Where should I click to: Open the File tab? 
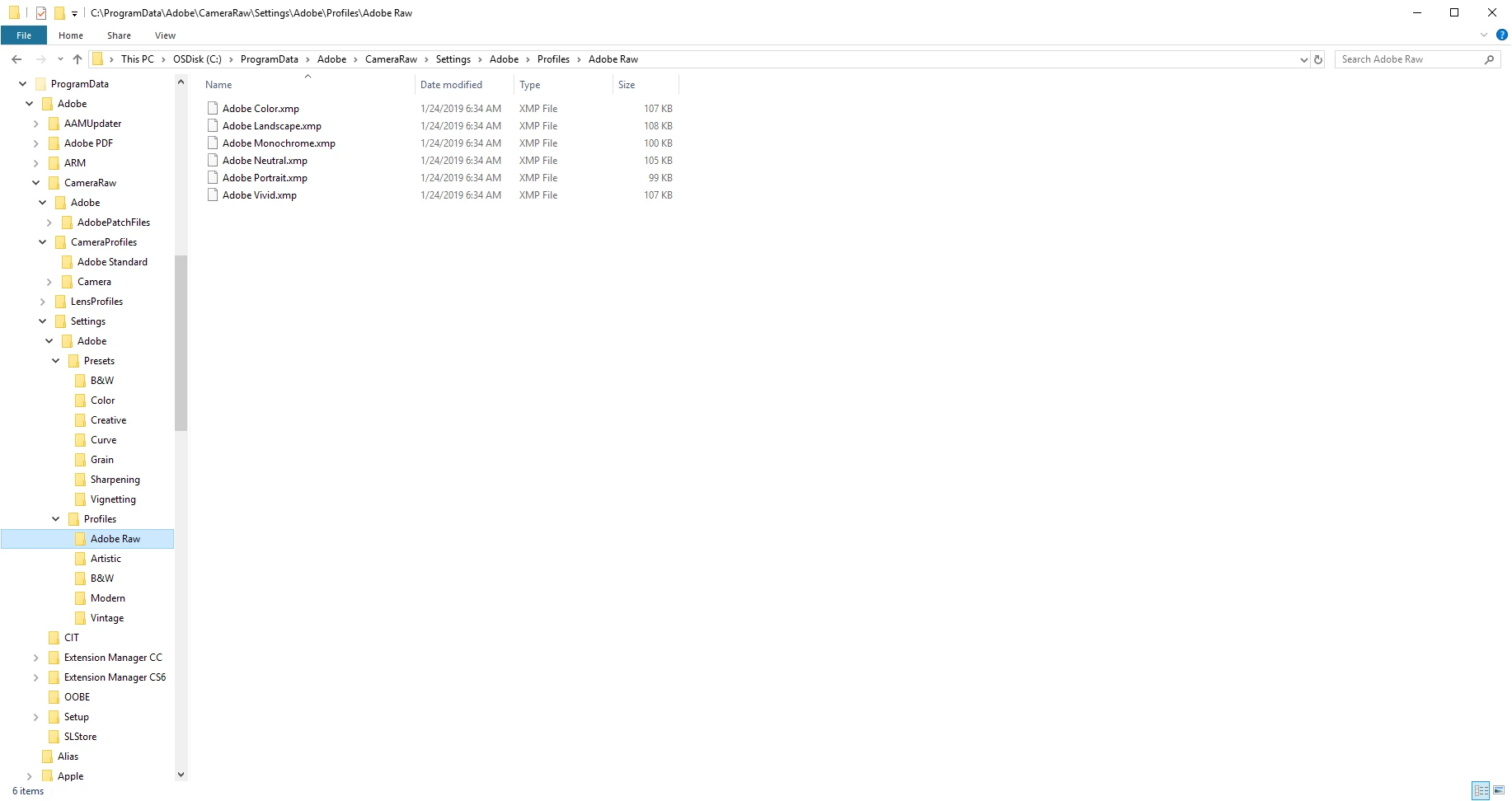pyautogui.click(x=24, y=35)
